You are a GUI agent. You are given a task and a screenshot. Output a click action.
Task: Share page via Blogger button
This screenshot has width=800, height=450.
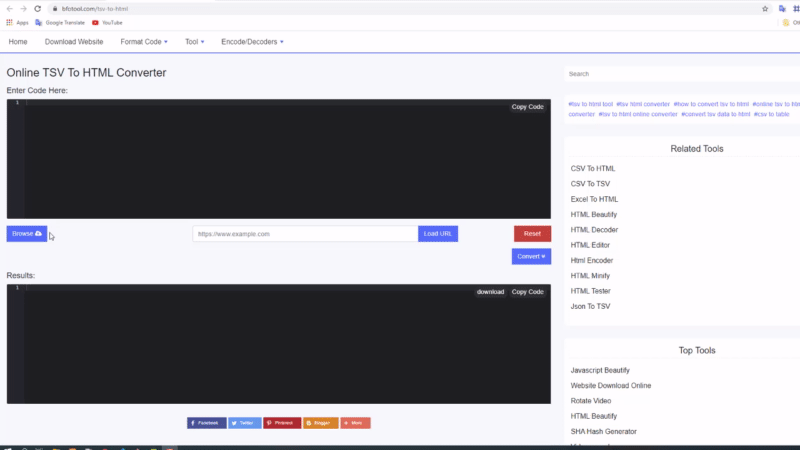click(320, 423)
